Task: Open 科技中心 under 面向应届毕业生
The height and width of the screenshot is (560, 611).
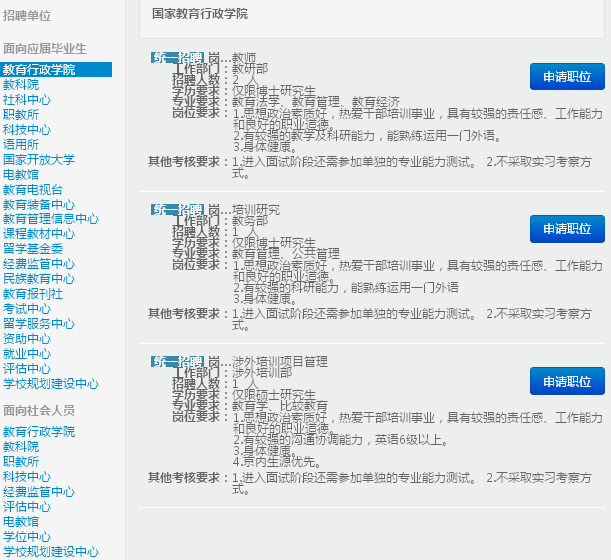Action: click(27, 130)
